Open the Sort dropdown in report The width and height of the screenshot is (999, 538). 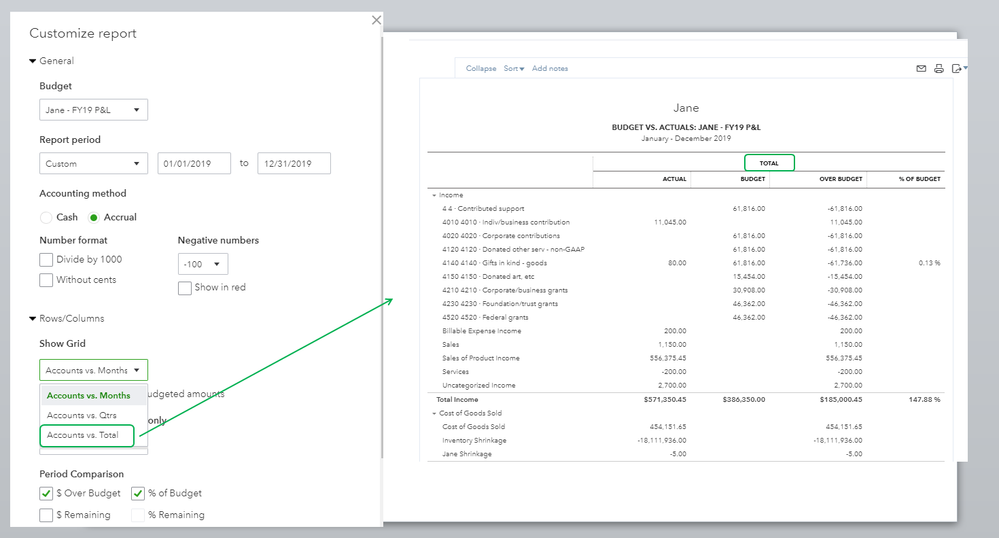[x=514, y=68]
